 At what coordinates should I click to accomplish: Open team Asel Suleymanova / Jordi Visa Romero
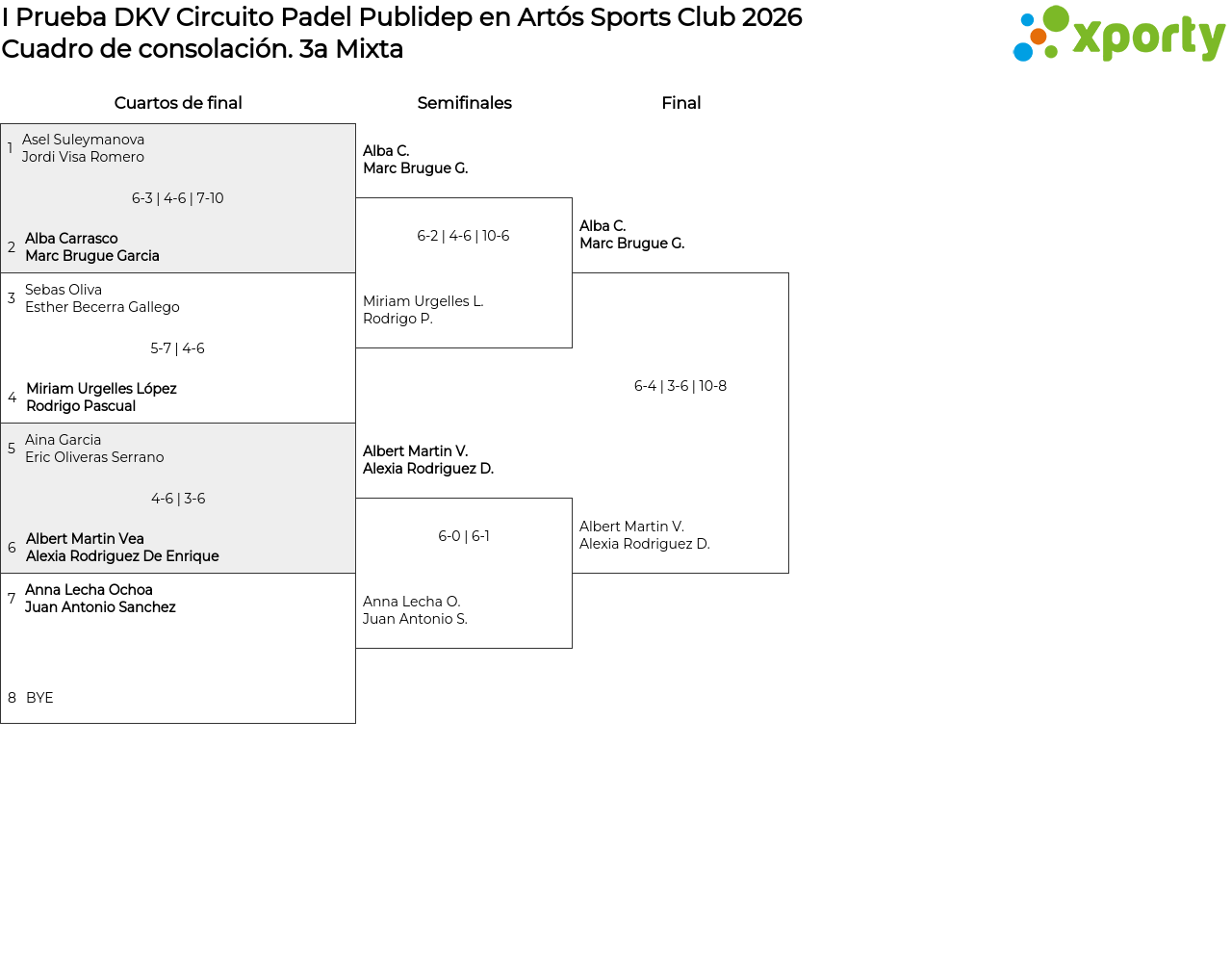(84, 148)
